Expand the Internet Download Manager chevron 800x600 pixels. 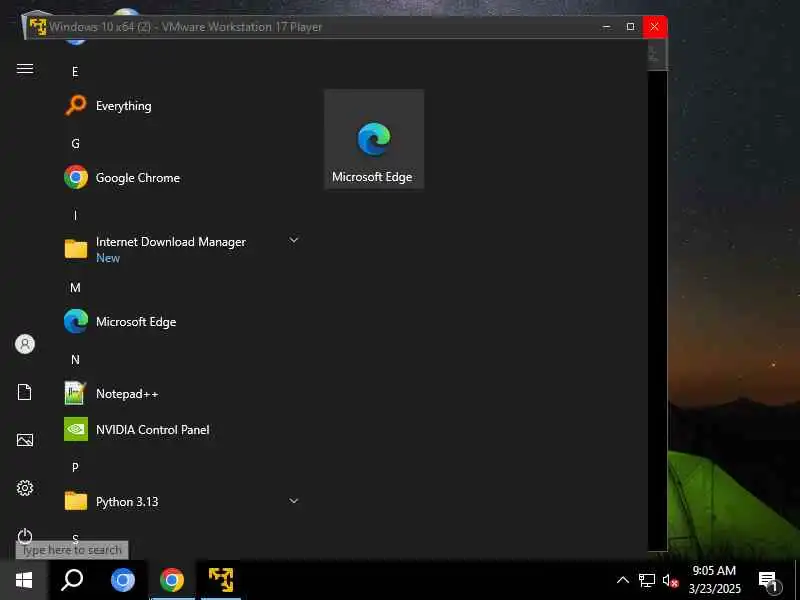(x=294, y=240)
